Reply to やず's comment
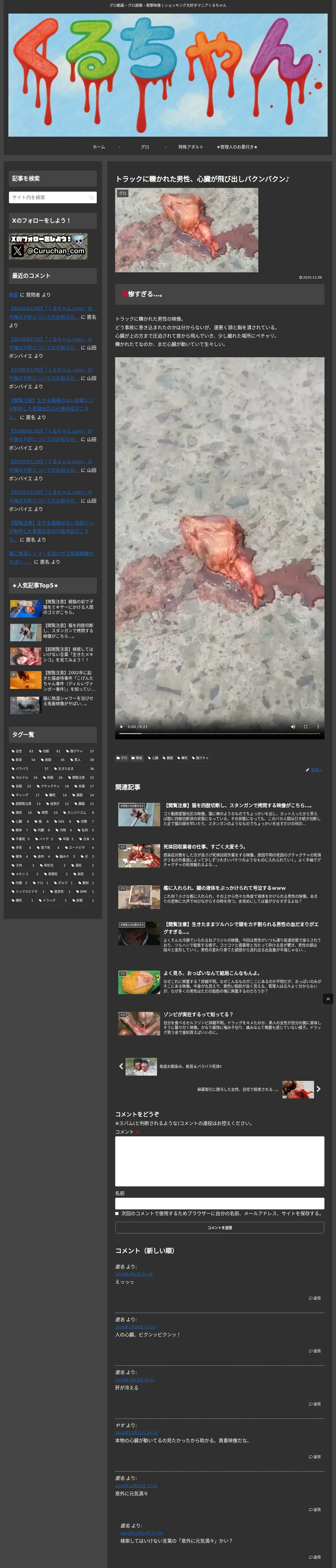Screen dimensions: 336x1568 click(315, 1457)
